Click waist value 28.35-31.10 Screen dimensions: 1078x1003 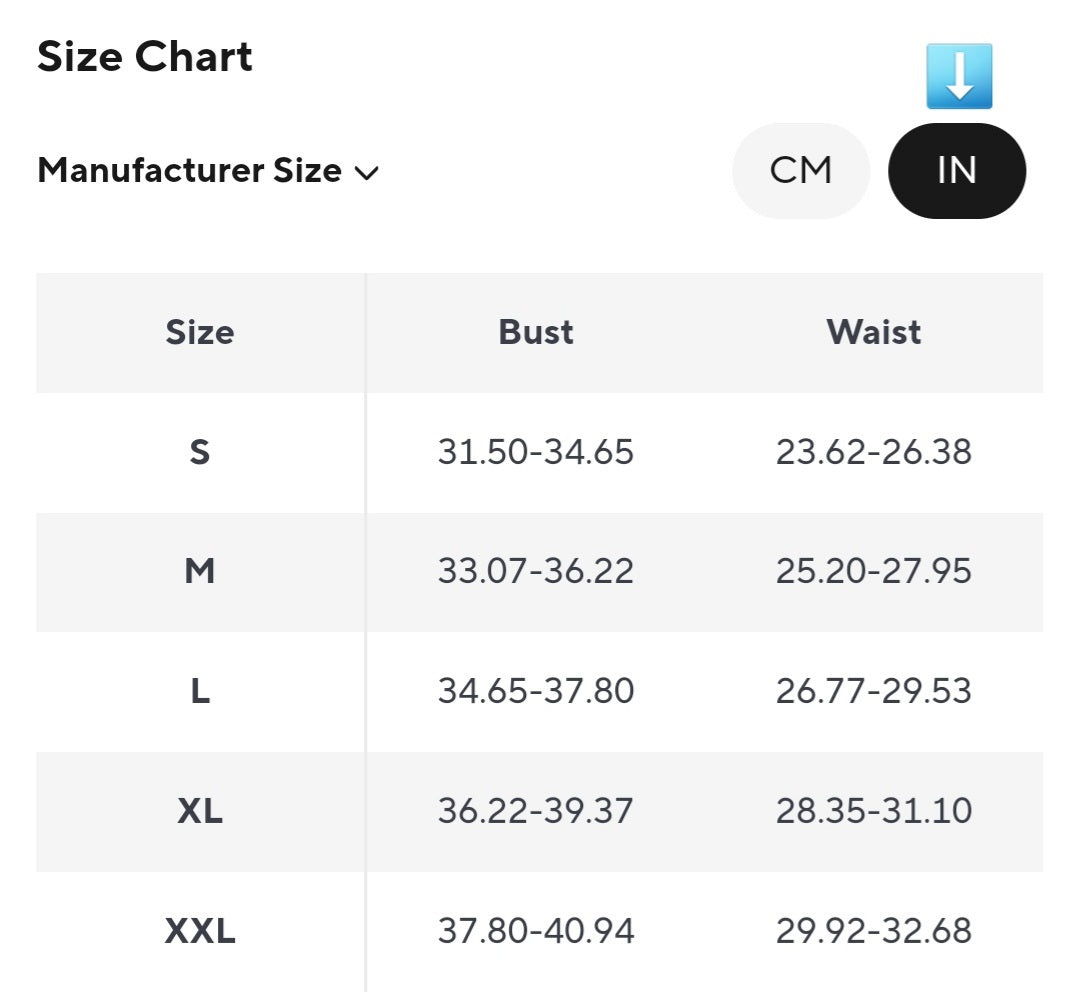(873, 811)
